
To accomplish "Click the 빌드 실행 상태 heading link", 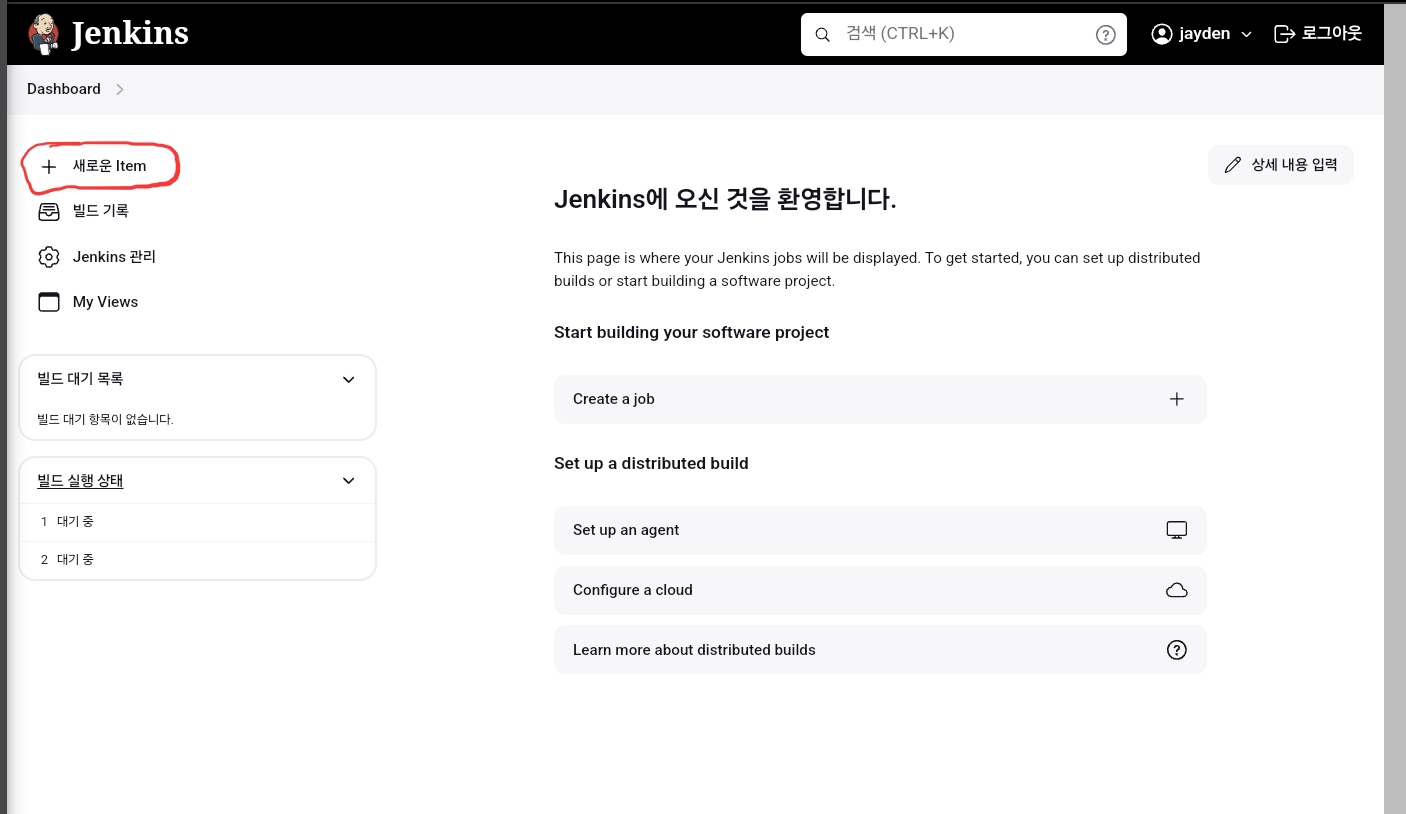I will click(x=80, y=480).
